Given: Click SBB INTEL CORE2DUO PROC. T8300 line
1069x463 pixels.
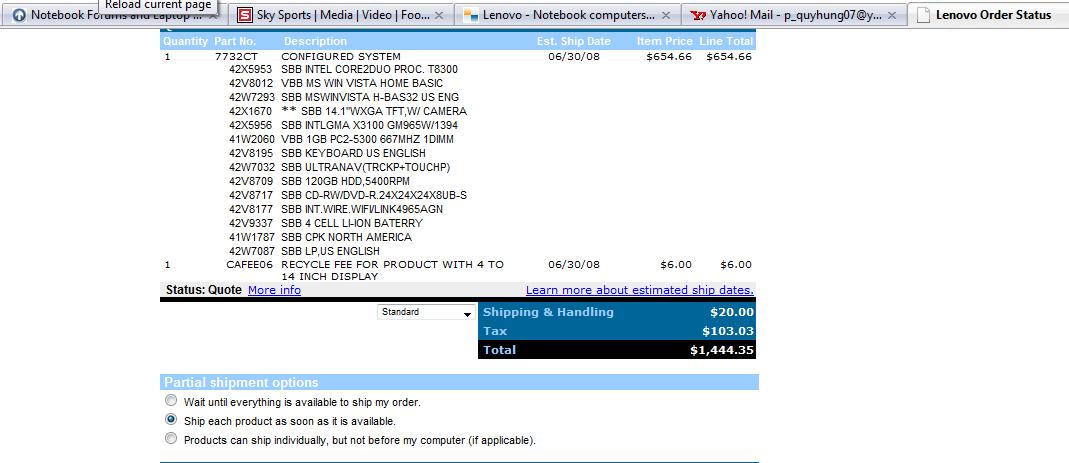Looking at the screenshot, I should click(370, 70).
